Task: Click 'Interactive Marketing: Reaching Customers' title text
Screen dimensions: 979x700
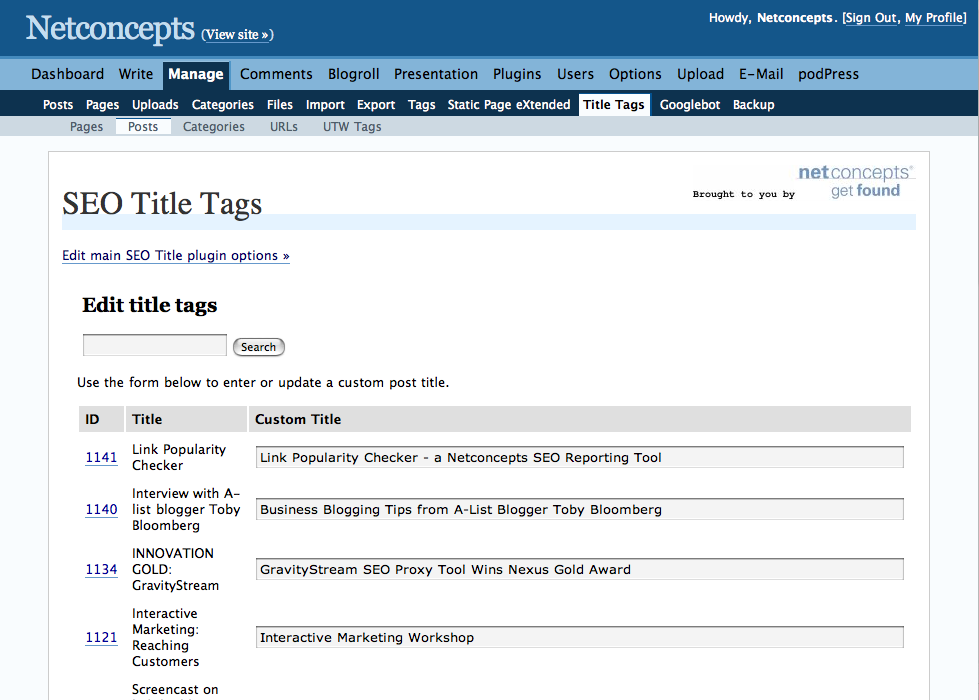Action: point(165,638)
